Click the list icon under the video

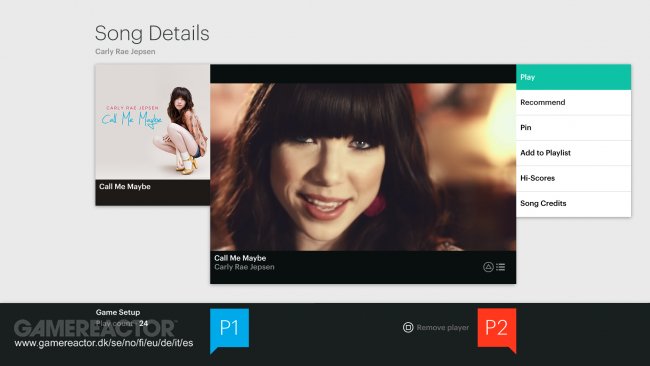500,267
